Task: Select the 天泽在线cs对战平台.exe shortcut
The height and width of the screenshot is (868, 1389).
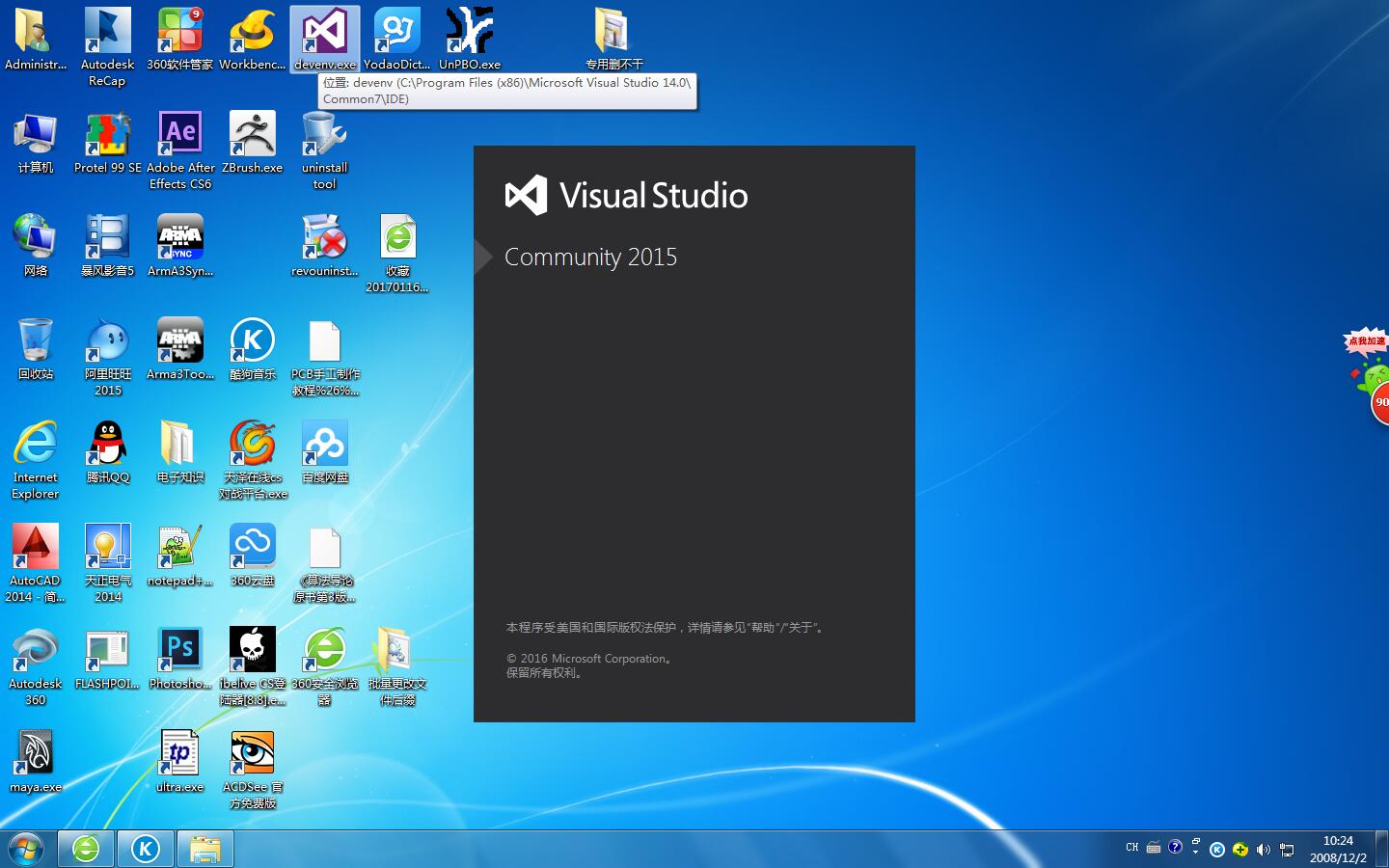Action: click(253, 460)
